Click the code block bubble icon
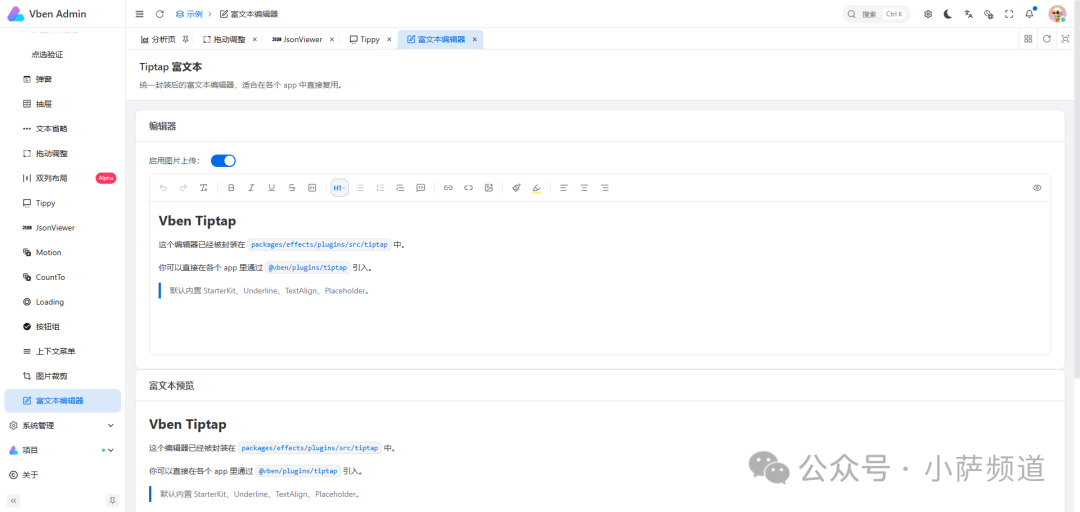Screen dimensions: 1080x512 pyautogui.click(x=420, y=187)
